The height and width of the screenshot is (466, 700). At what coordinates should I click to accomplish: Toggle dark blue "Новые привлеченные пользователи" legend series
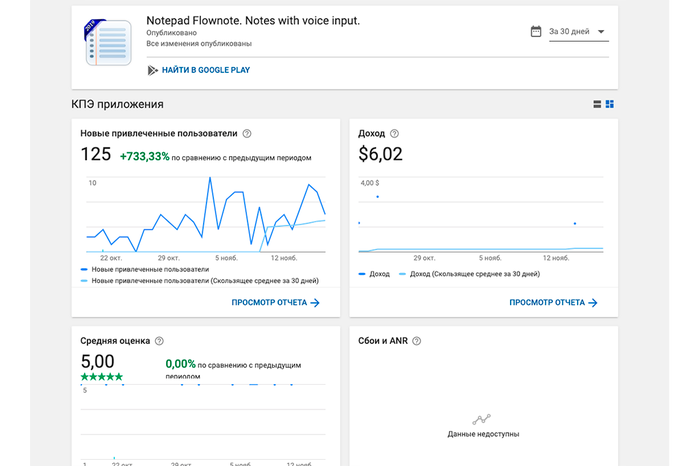tap(150, 270)
